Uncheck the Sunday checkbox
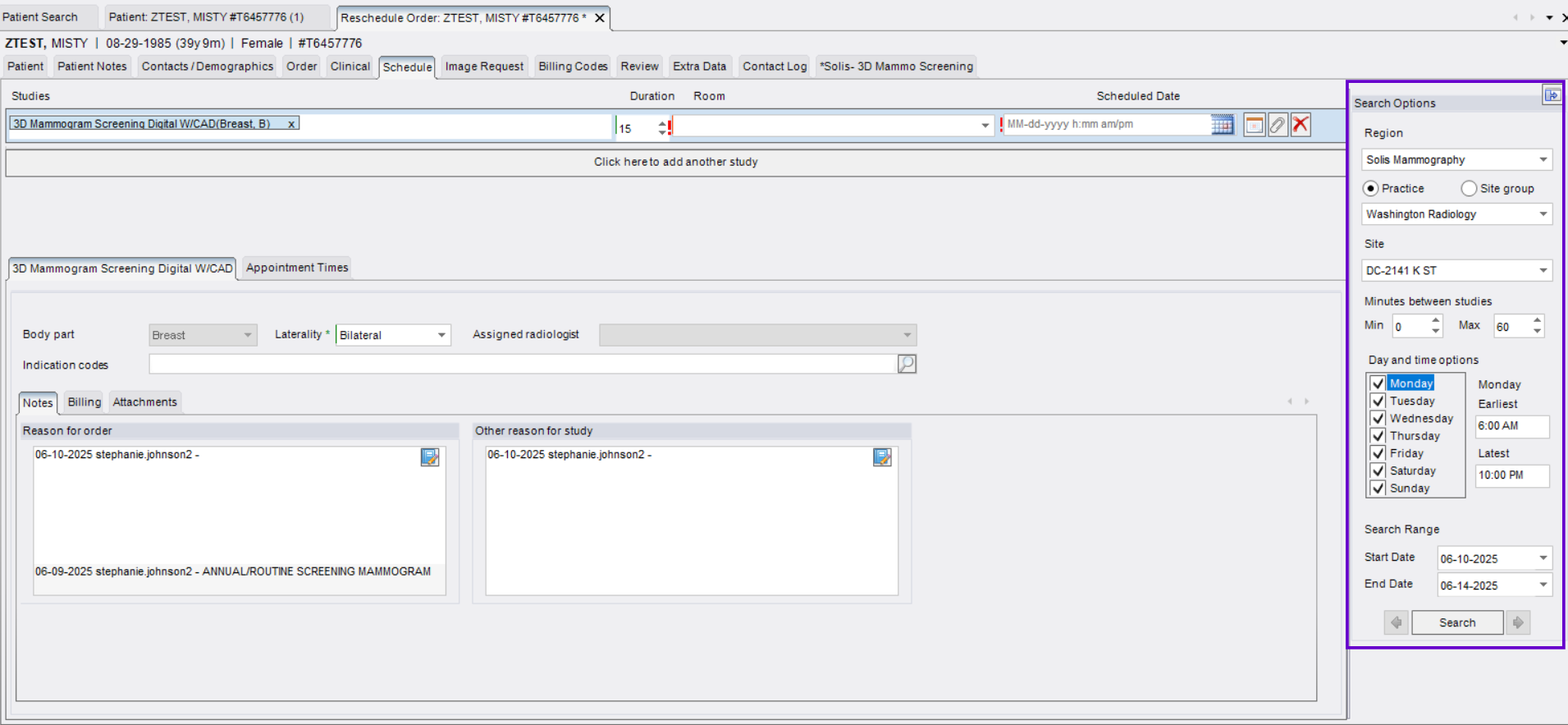 tap(1378, 488)
